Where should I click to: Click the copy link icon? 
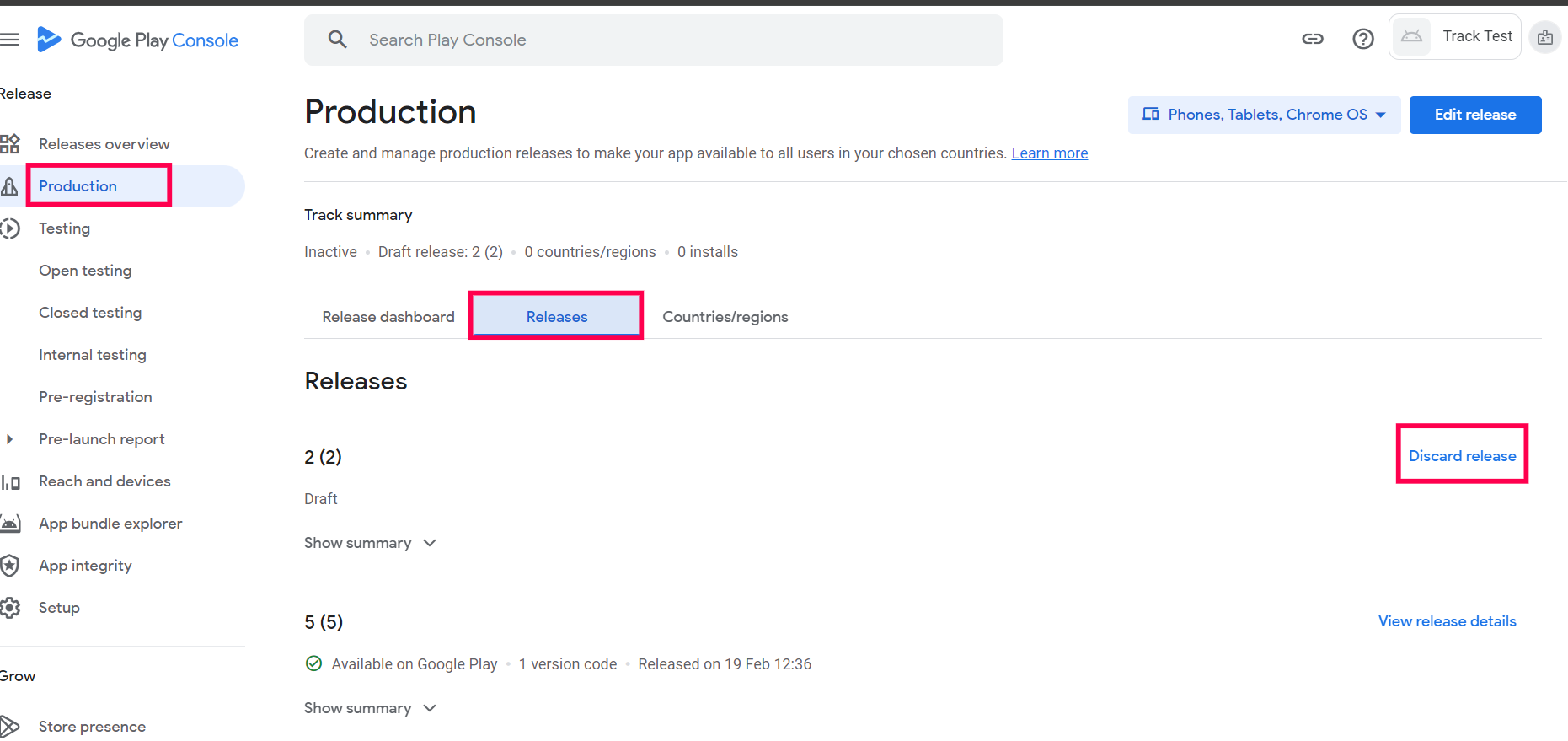[1312, 39]
